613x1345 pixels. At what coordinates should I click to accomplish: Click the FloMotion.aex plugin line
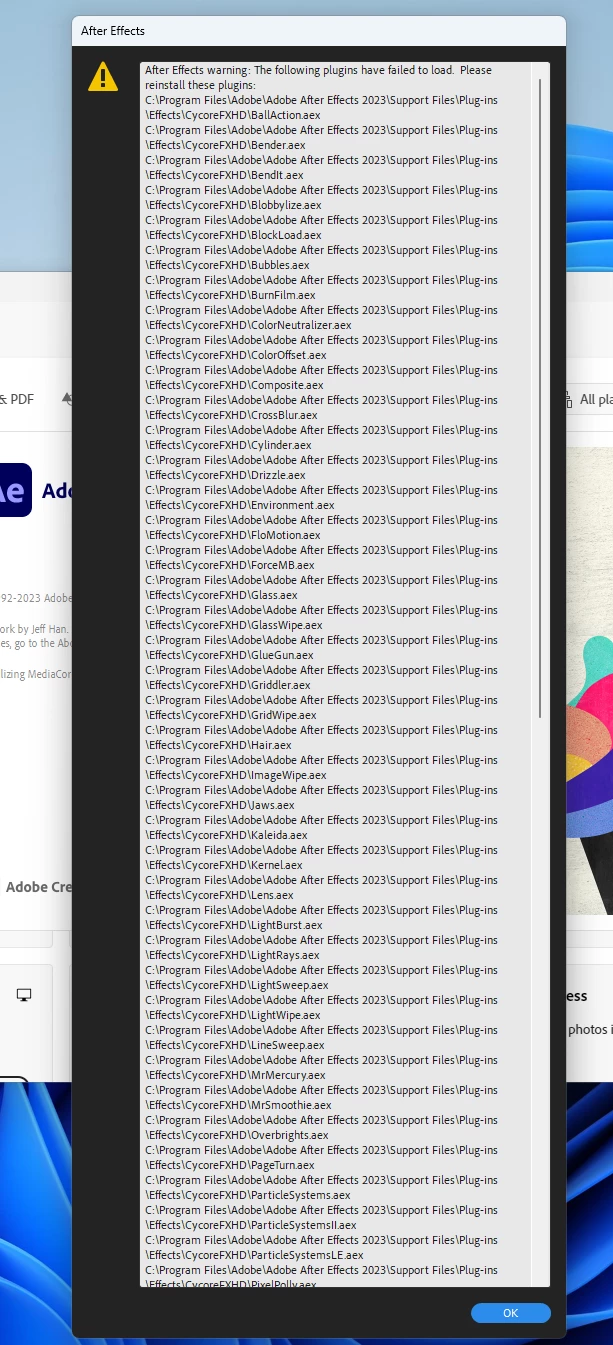click(x=233, y=535)
